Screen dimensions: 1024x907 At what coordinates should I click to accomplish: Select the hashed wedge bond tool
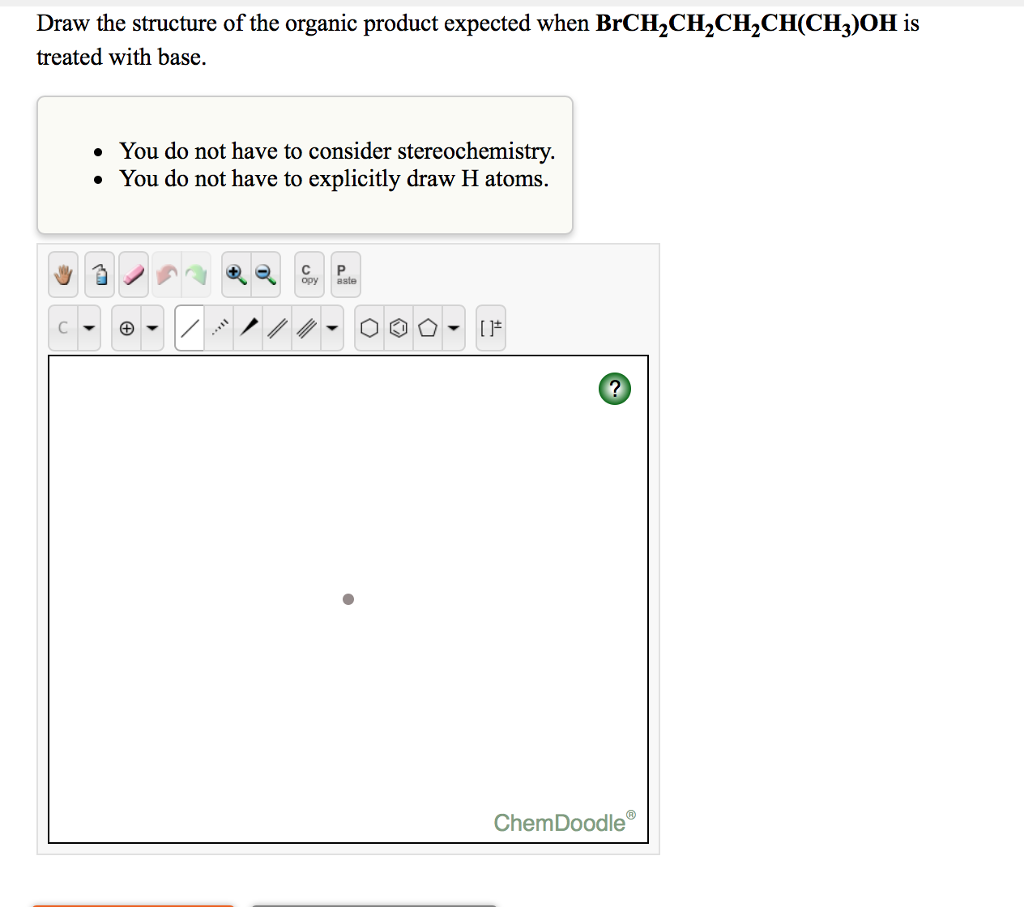pos(218,327)
